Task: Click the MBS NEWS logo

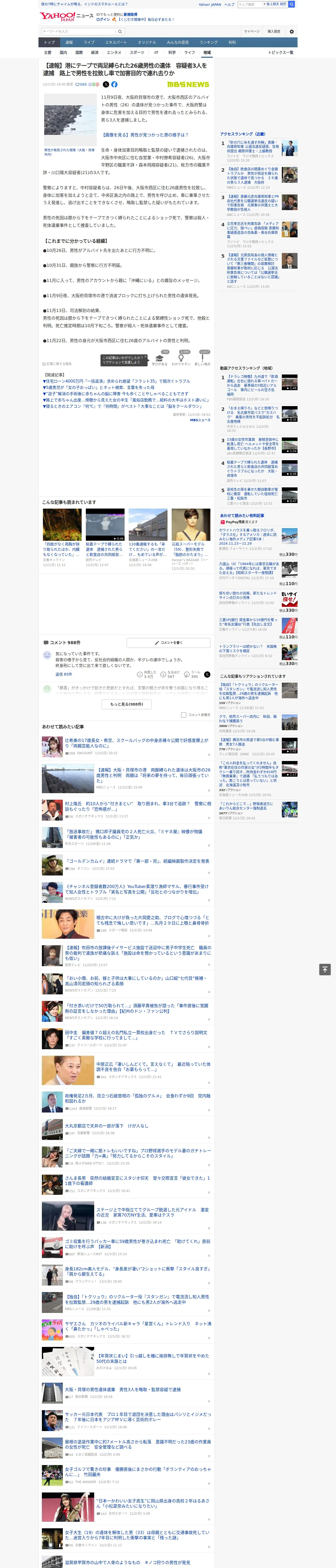Action: point(188,85)
